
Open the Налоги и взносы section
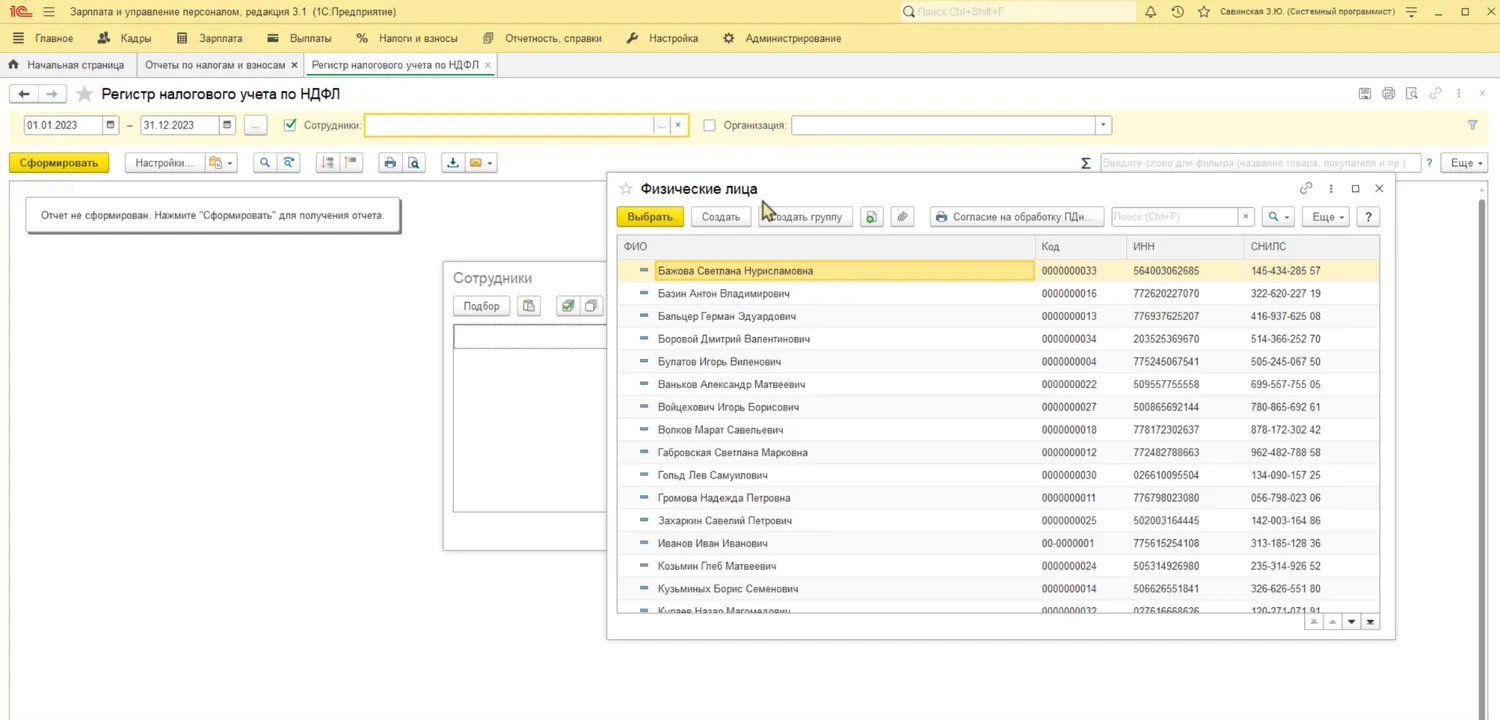pyautogui.click(x=407, y=38)
